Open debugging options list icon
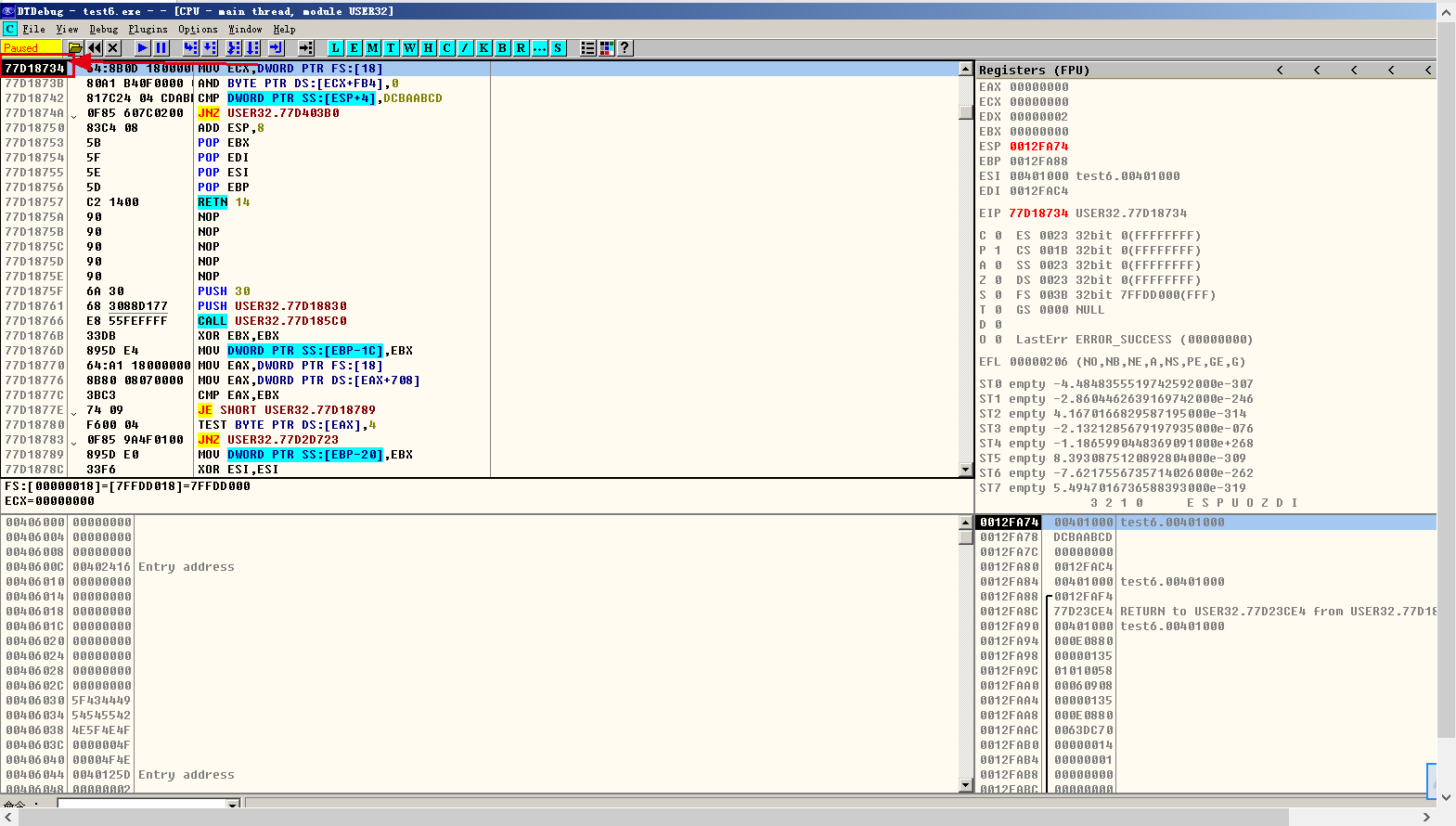 (587, 48)
